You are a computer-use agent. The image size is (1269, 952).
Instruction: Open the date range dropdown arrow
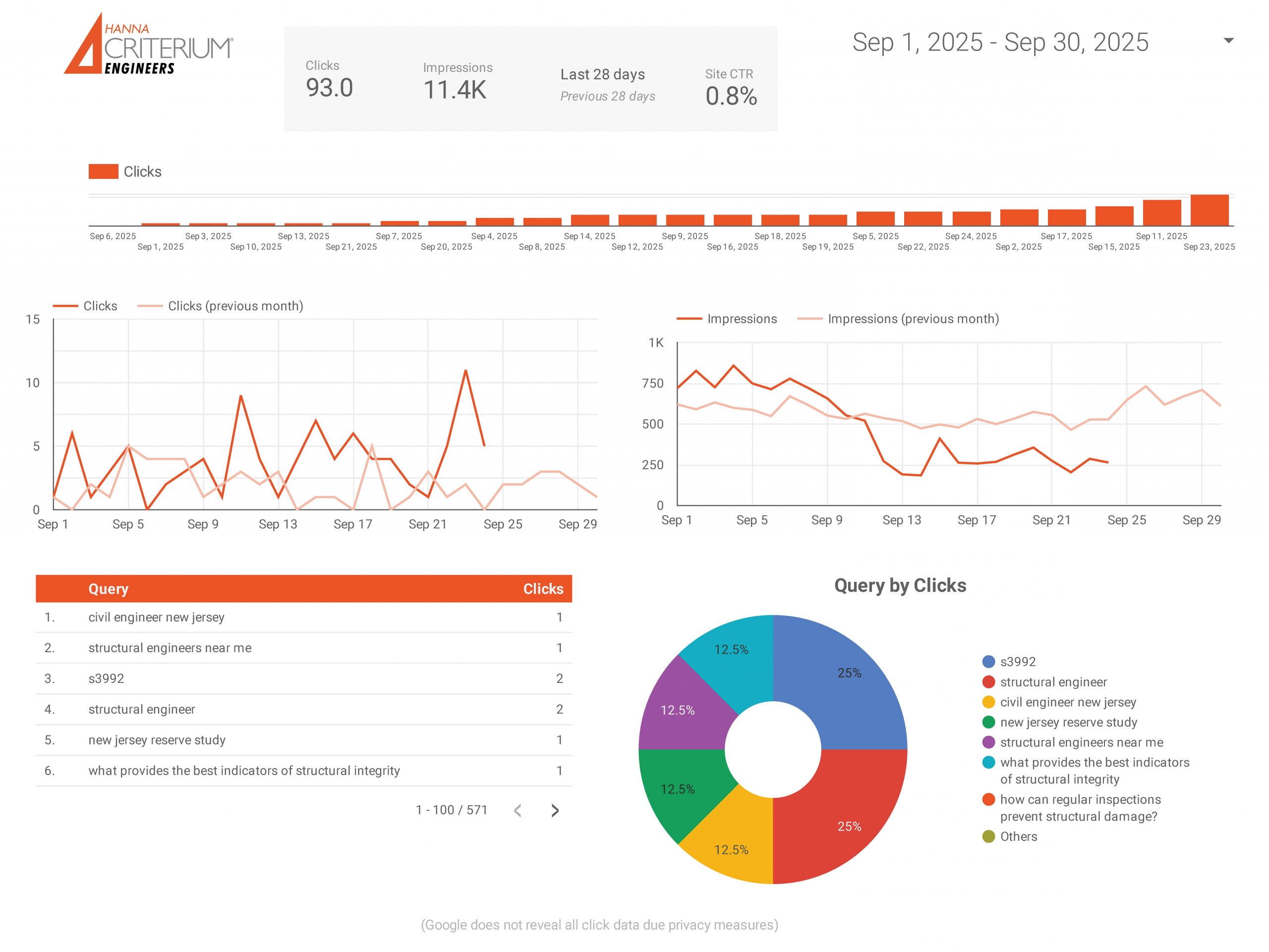coord(1228,41)
